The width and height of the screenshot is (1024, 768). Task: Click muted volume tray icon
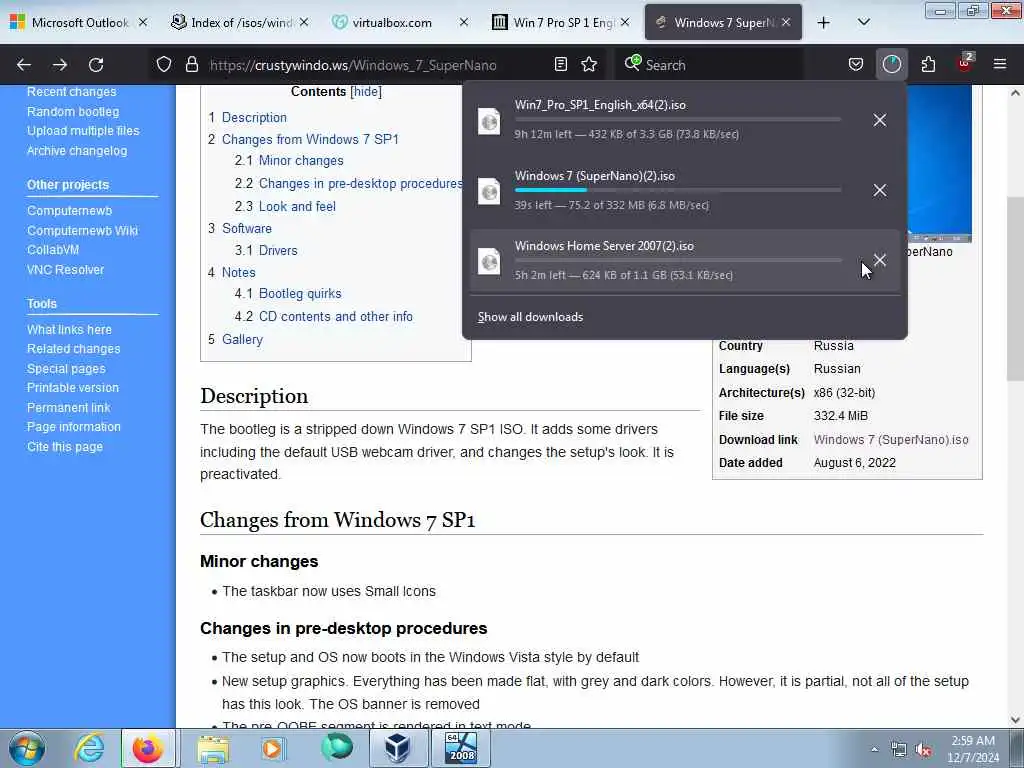923,749
